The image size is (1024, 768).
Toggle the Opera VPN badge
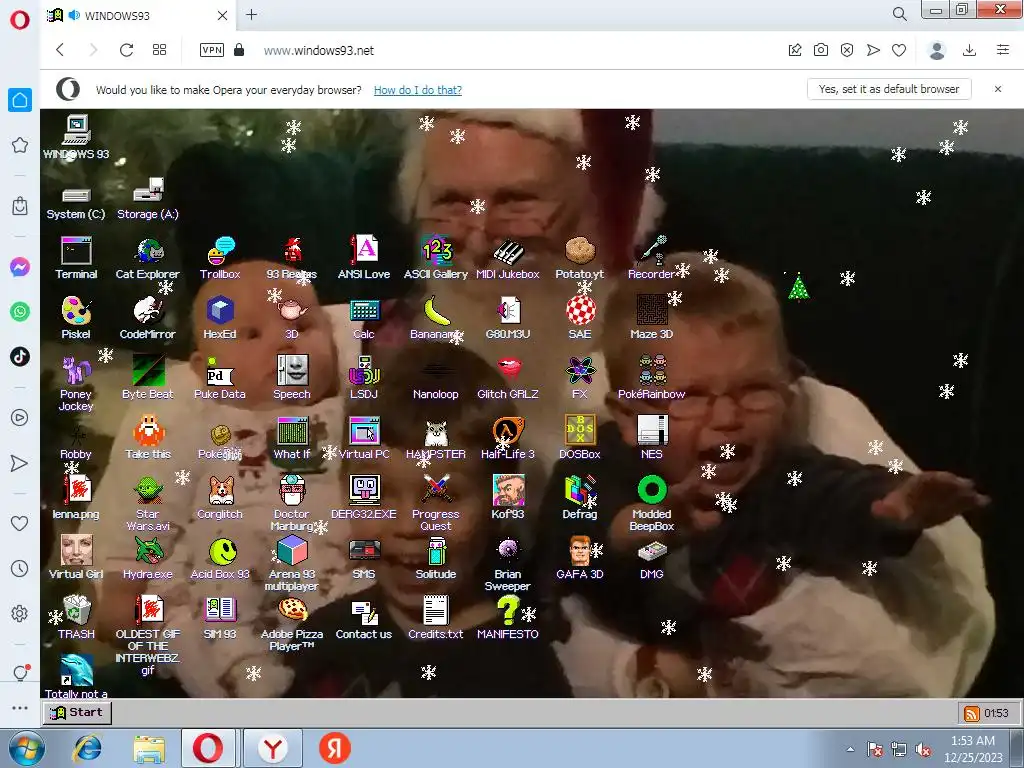click(x=212, y=50)
